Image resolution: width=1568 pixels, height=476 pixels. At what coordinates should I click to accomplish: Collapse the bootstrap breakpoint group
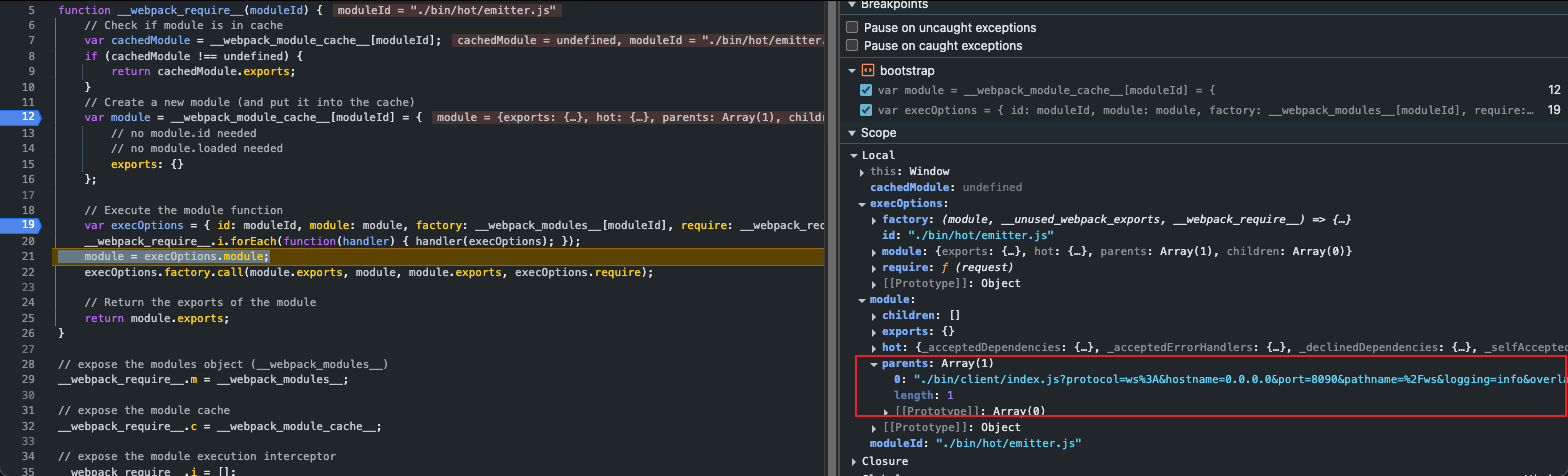(x=852, y=71)
